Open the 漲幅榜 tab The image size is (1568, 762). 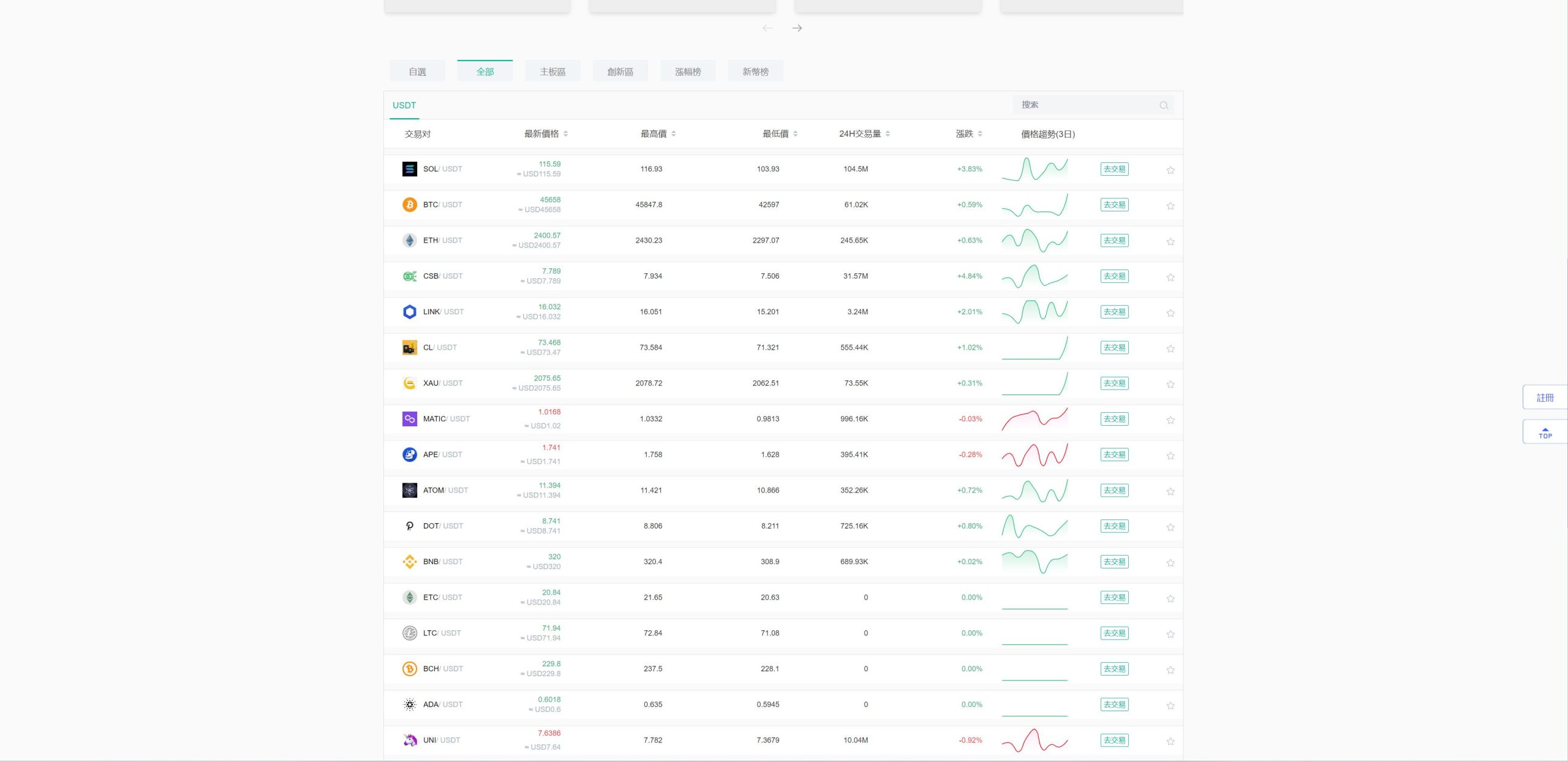click(688, 72)
